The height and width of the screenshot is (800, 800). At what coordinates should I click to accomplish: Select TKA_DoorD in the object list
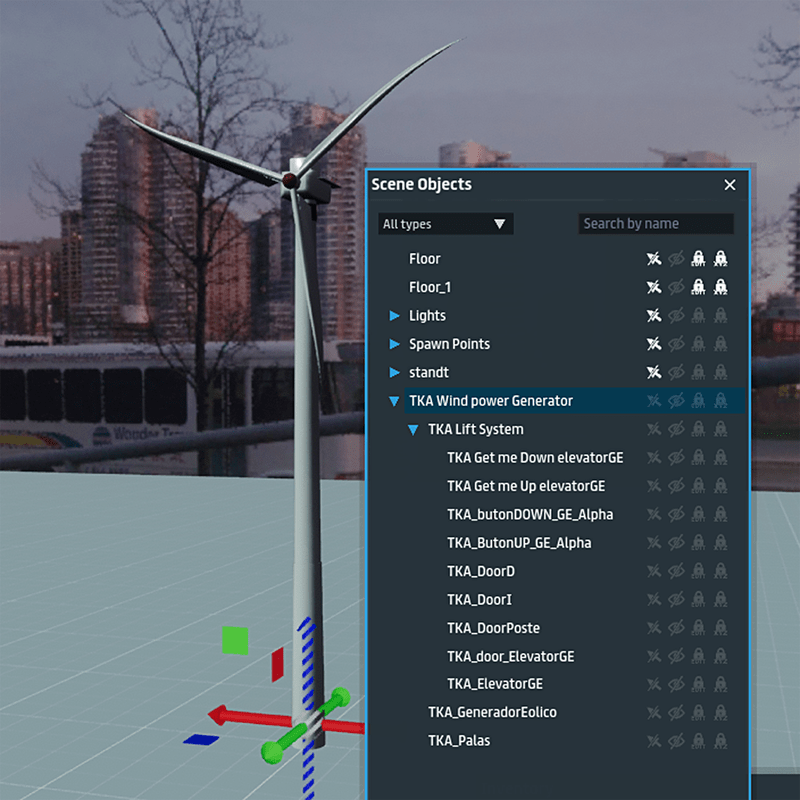click(x=481, y=572)
